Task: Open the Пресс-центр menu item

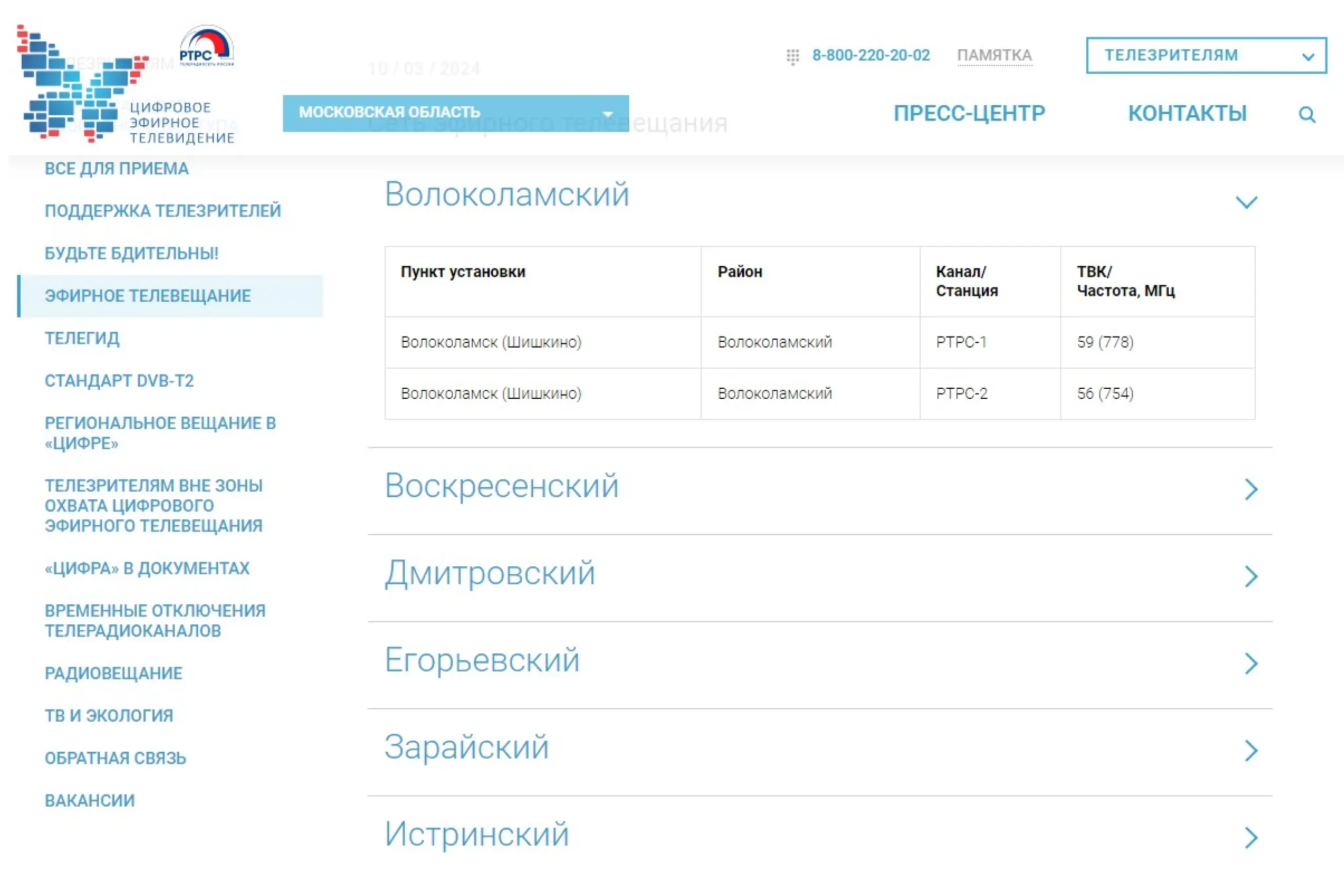Action: [x=969, y=113]
